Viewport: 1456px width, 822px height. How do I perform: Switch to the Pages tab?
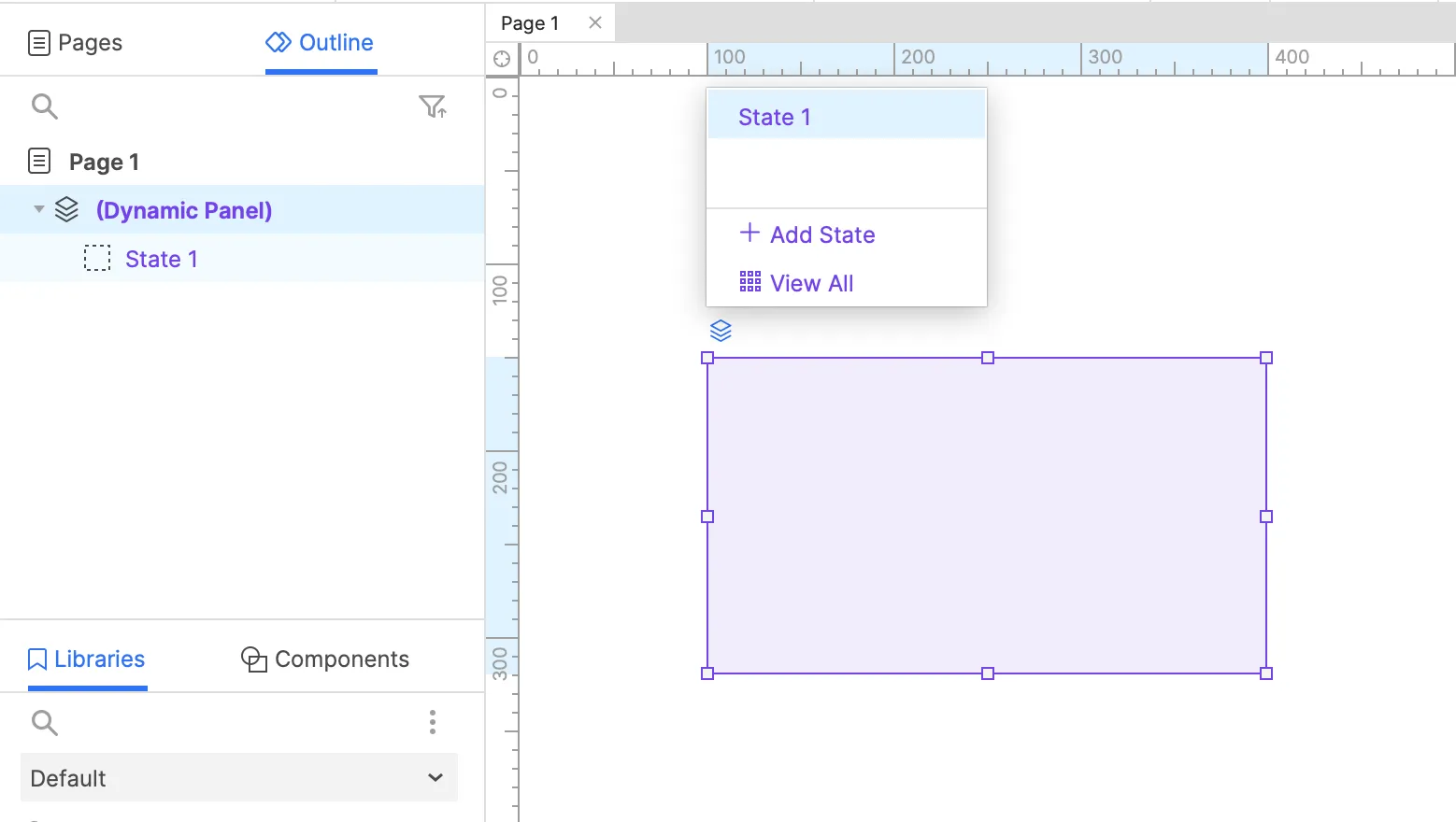tap(76, 42)
